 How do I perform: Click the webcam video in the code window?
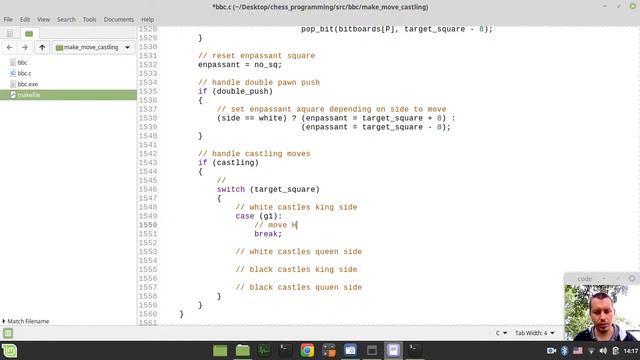[602, 313]
